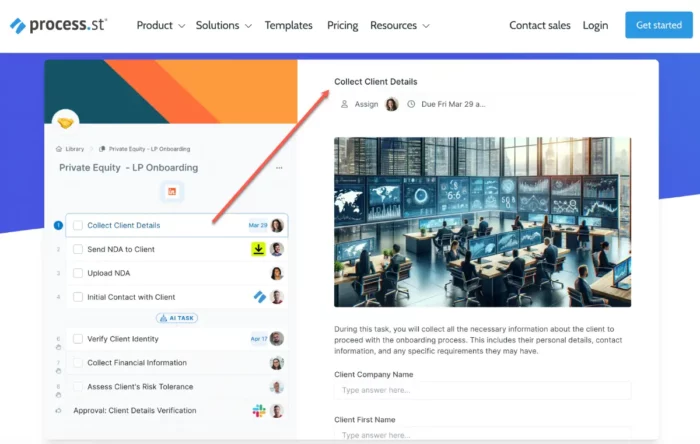Click the Slack icon on Approval task
This screenshot has width=700, height=444.
258,411
